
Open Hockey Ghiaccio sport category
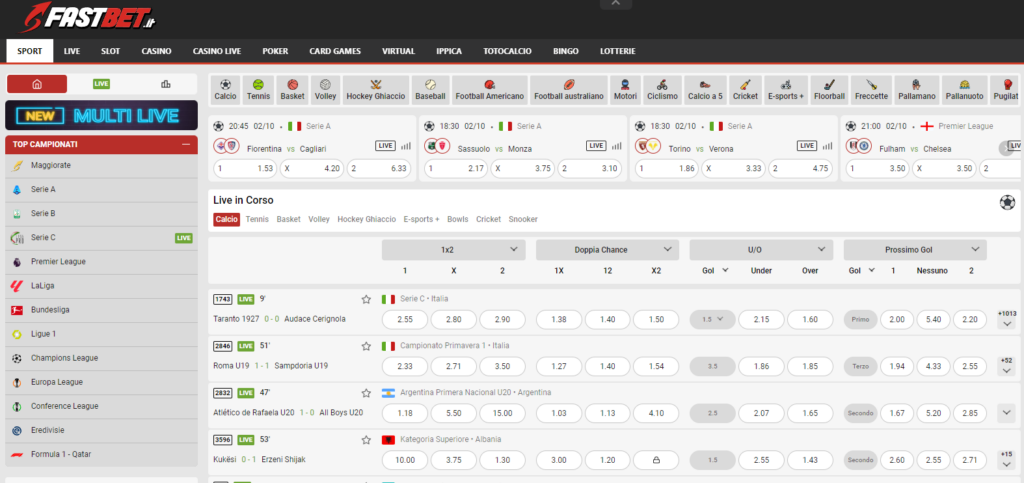(376, 90)
